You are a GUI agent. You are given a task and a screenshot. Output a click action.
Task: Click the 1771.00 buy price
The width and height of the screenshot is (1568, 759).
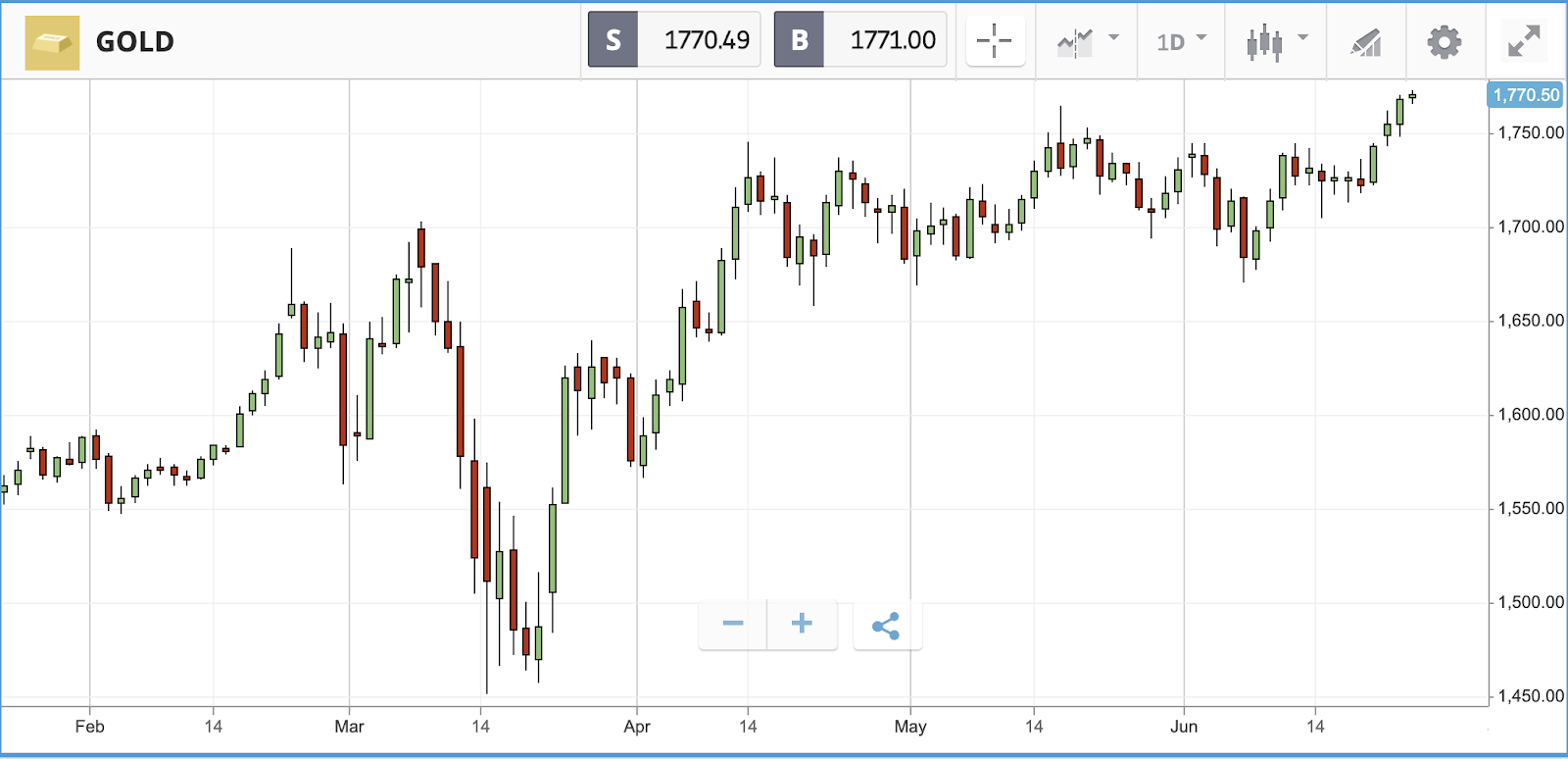[893, 40]
